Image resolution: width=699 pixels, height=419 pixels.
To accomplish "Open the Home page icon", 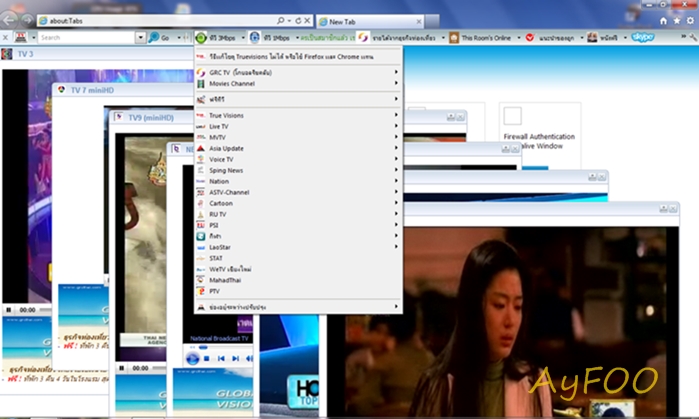I will point(663,21).
